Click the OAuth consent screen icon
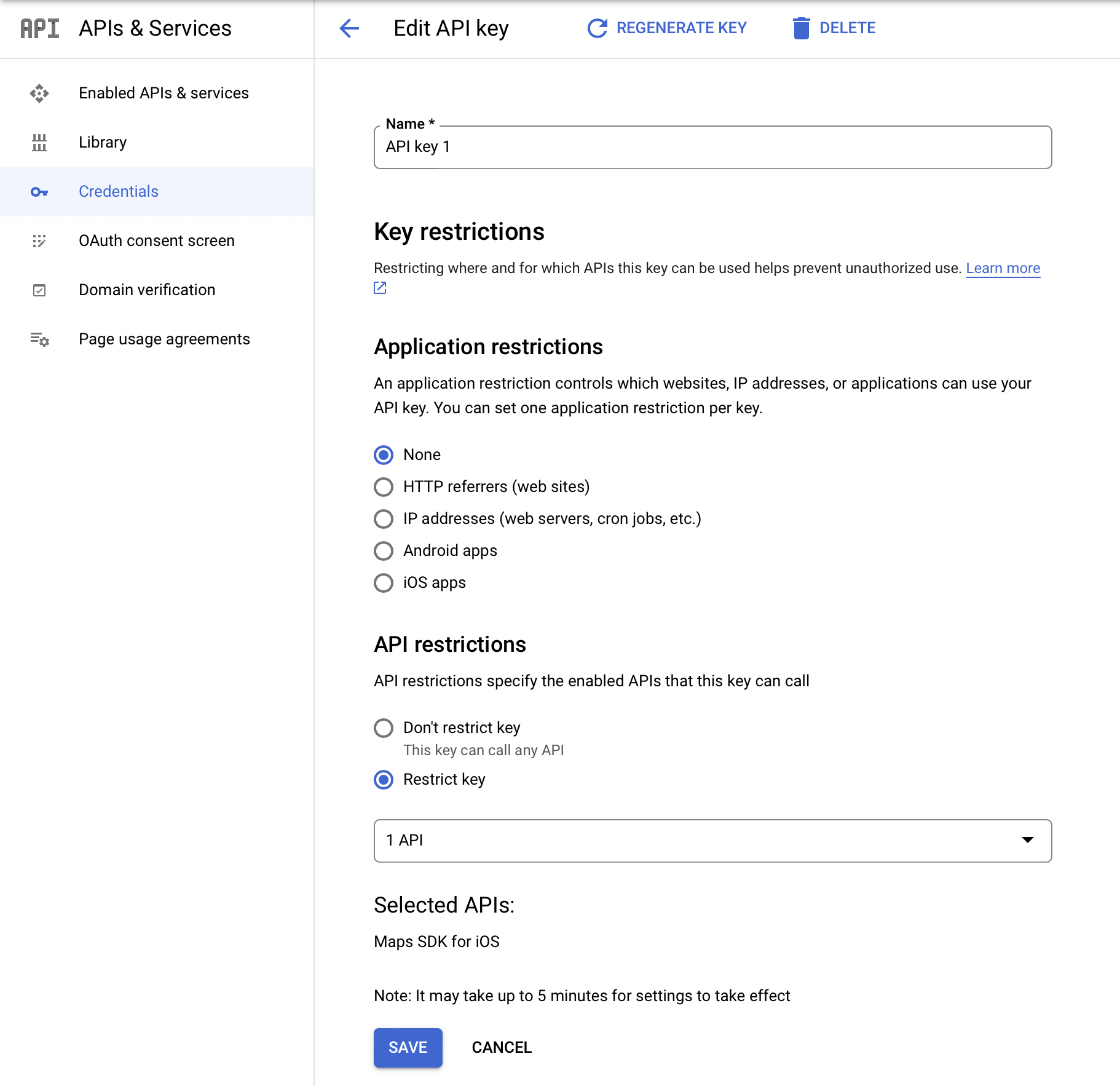The height and width of the screenshot is (1086, 1120). (x=39, y=241)
